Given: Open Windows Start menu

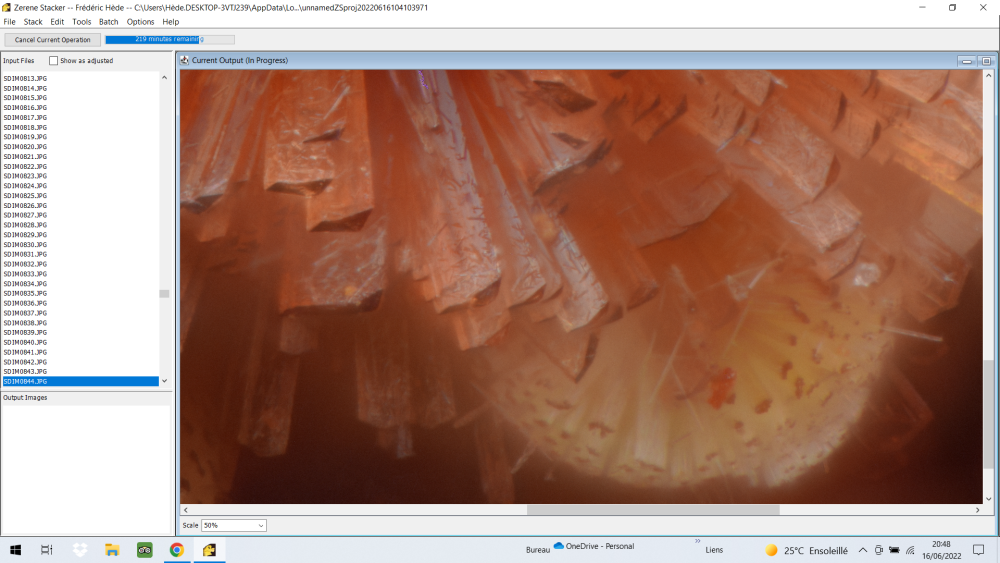Looking at the screenshot, I should pyautogui.click(x=15, y=550).
